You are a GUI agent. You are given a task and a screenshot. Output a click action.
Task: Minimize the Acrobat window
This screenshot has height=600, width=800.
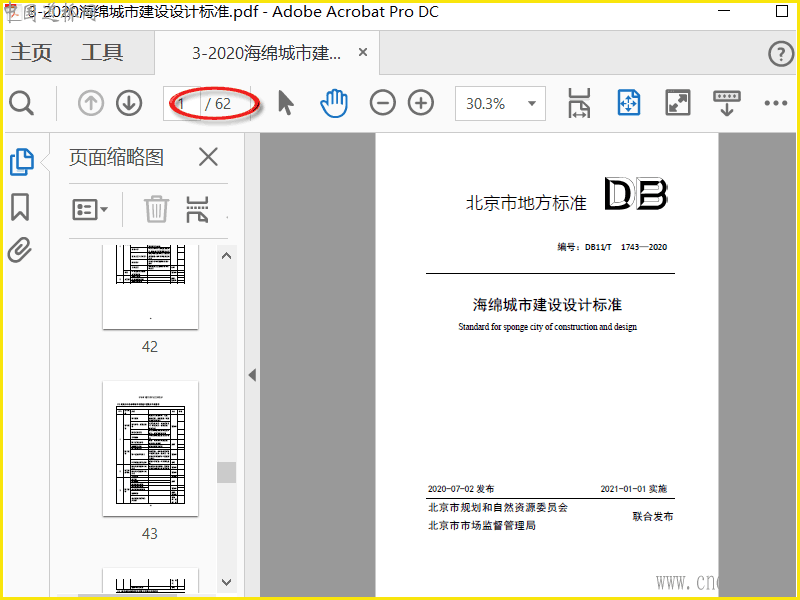[724, 11]
